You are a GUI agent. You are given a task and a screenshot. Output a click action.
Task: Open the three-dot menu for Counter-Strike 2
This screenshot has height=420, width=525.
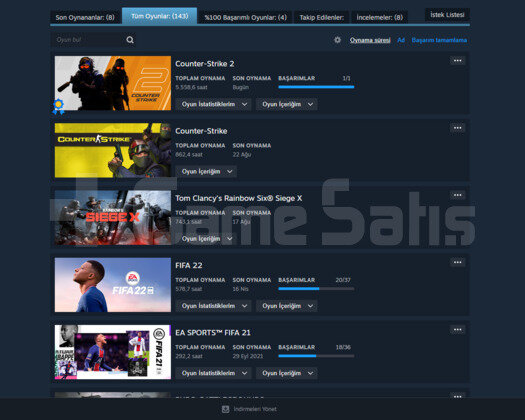[457, 61]
